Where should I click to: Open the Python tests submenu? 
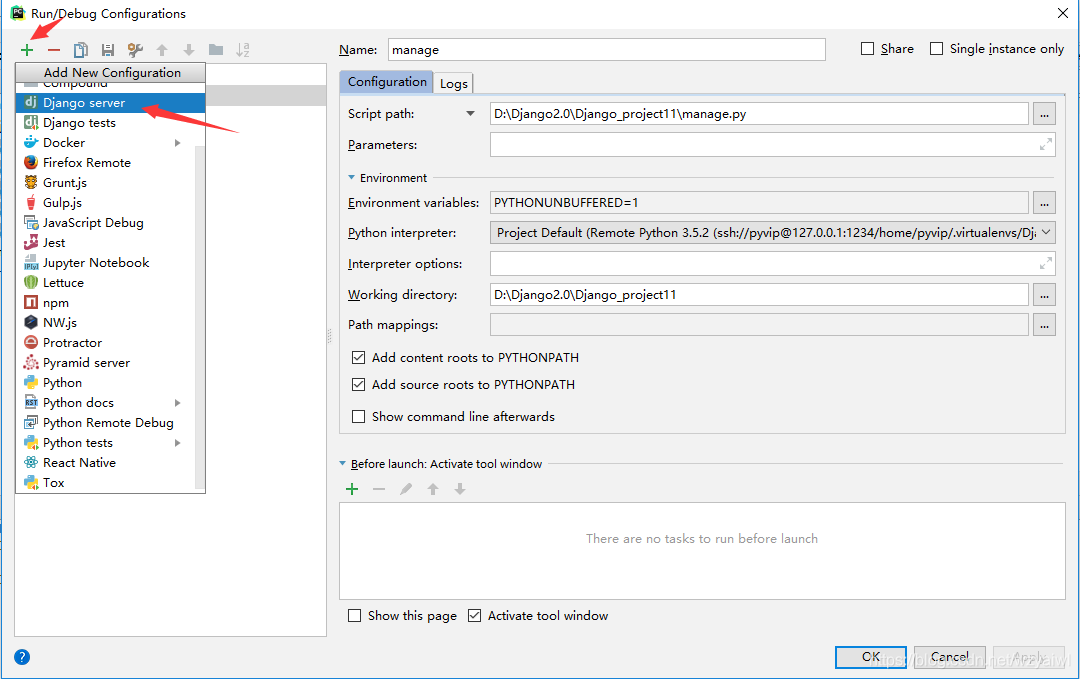105,442
